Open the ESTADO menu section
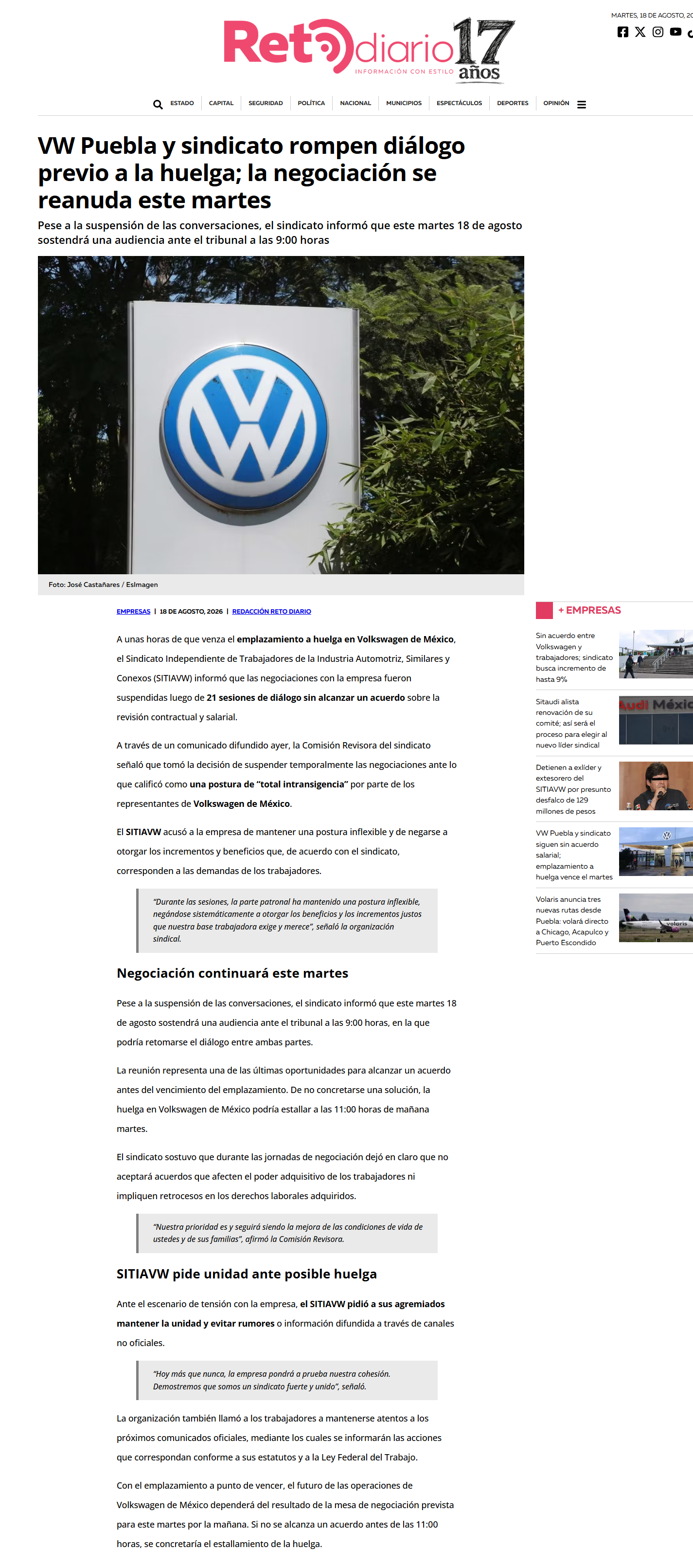This screenshot has width=693, height=1568. 182,104
